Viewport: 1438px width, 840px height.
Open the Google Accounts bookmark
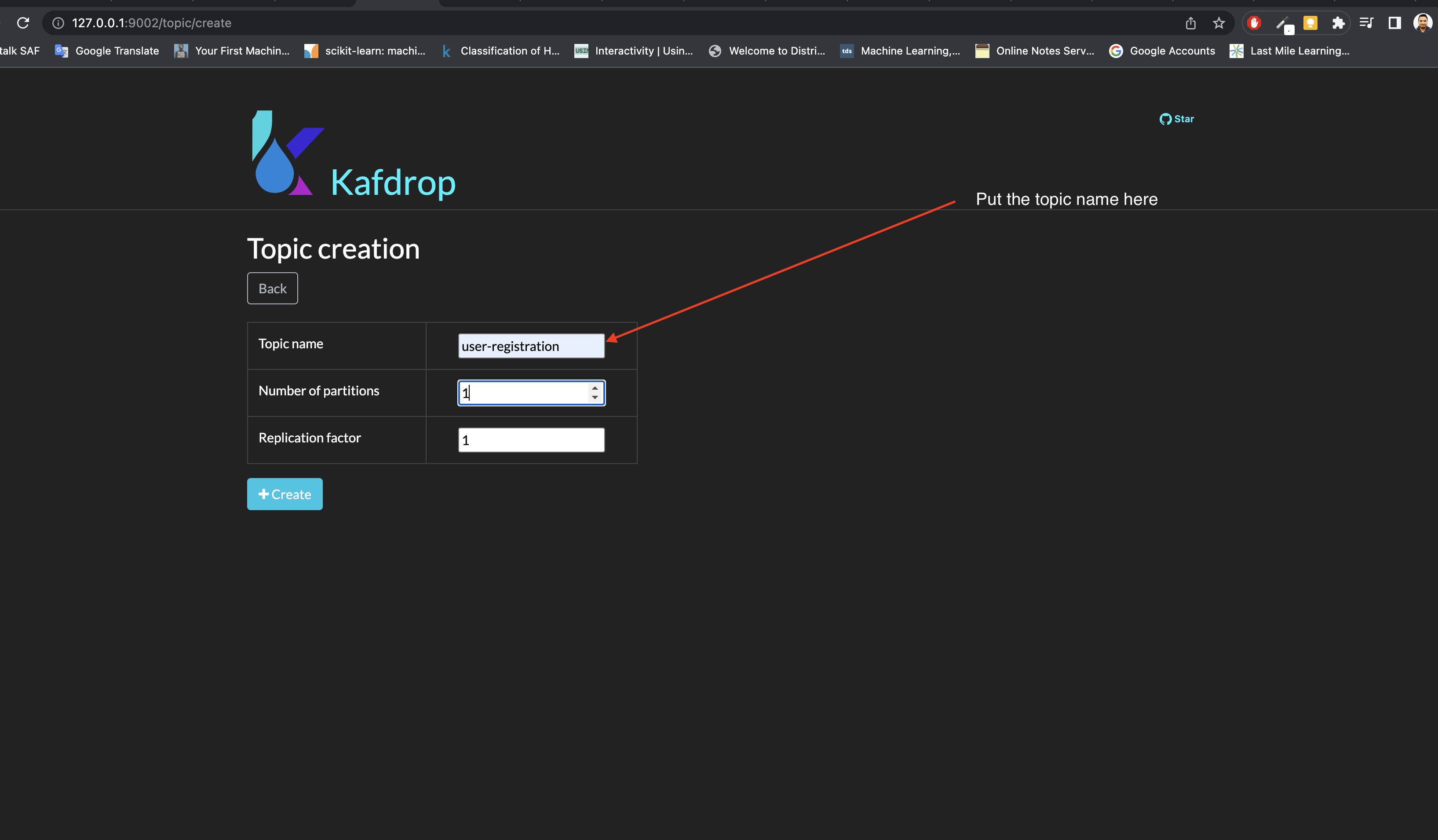[x=1162, y=51]
